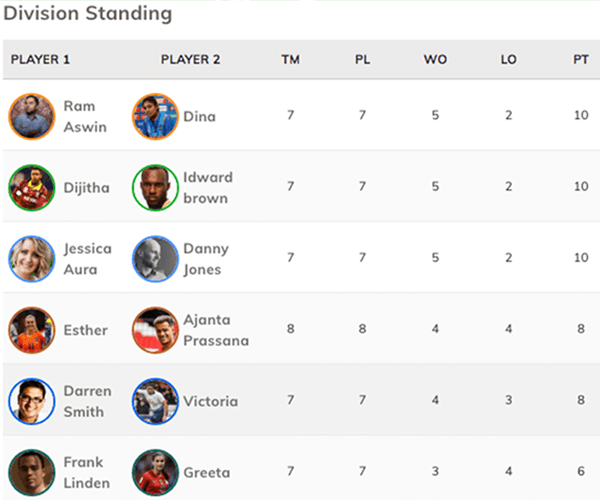The width and height of the screenshot is (600, 500).
Task: Click Esther's avatar photo
Action: [31, 330]
